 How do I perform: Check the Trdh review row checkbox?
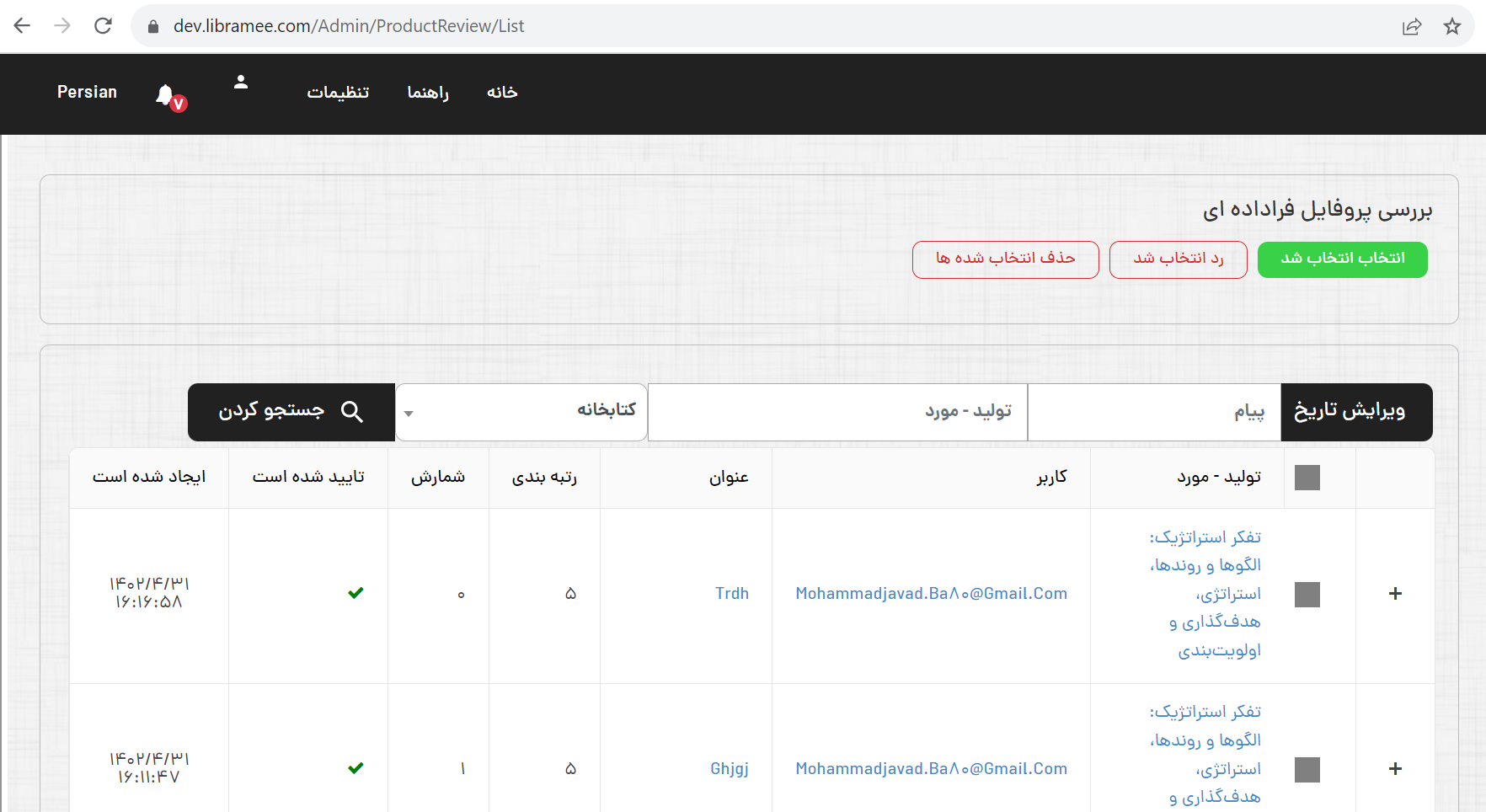coord(1307,595)
